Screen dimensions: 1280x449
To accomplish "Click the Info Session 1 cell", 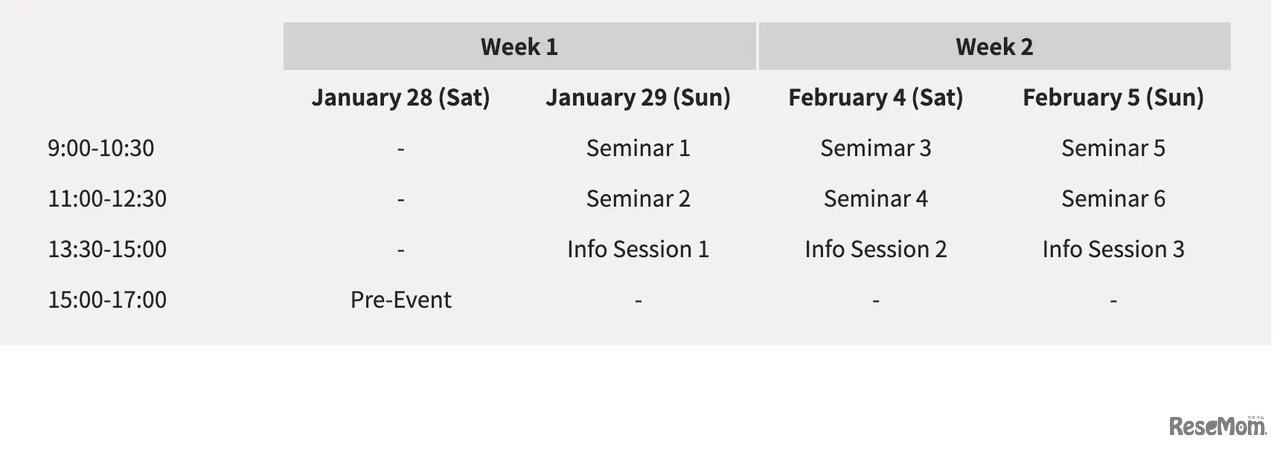I will point(638,249).
